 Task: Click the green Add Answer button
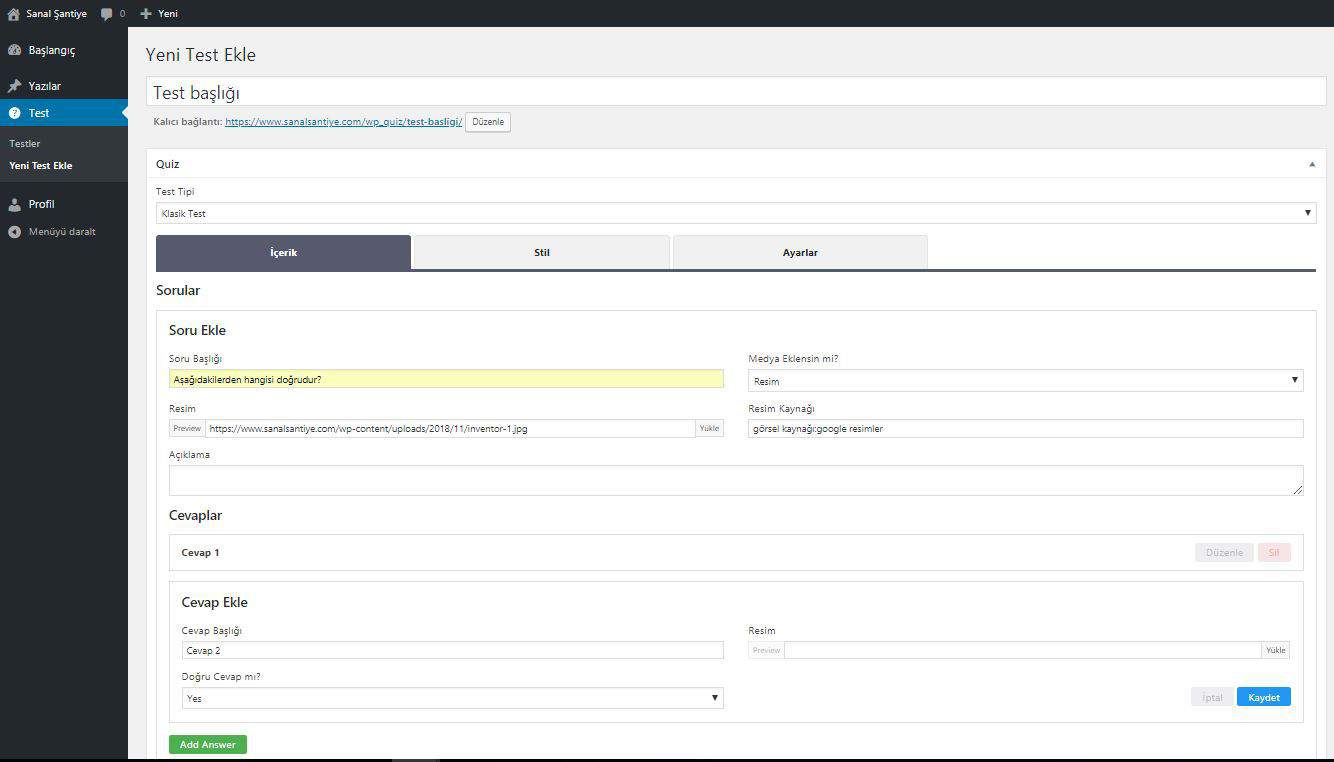pos(207,744)
